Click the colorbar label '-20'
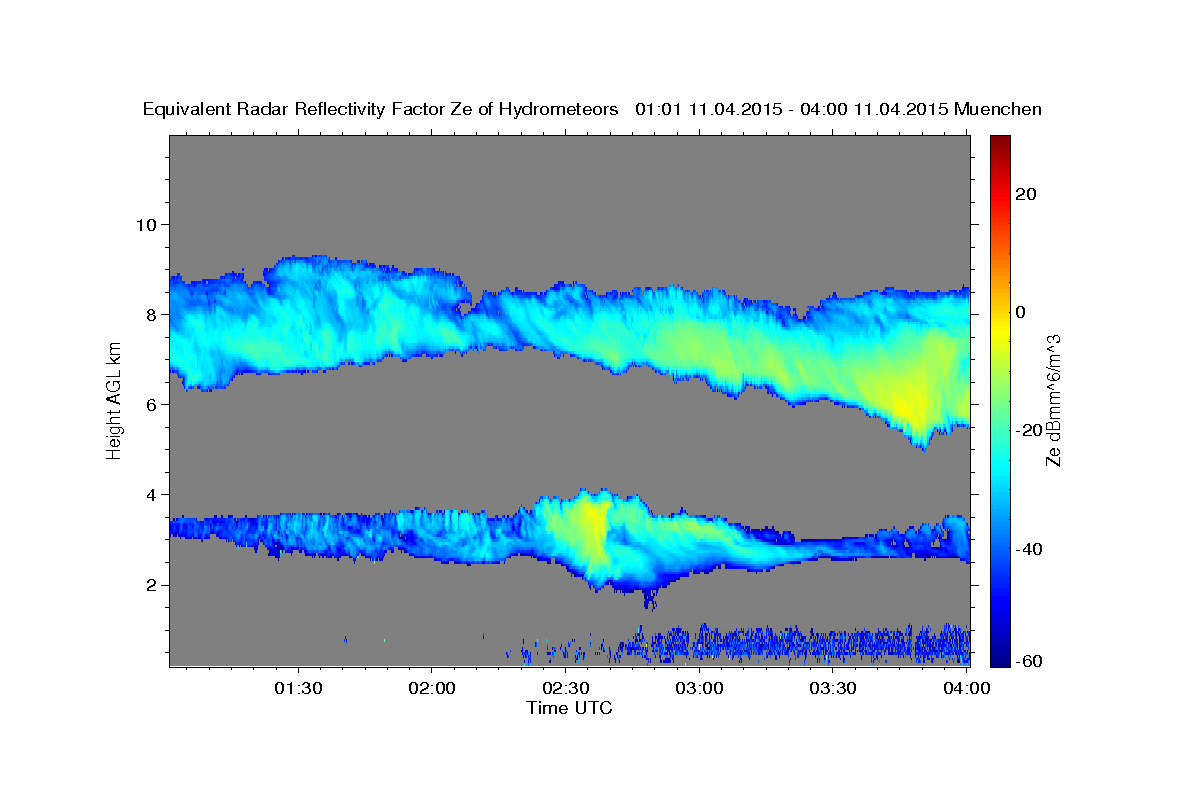1200x800 pixels. point(1031,430)
